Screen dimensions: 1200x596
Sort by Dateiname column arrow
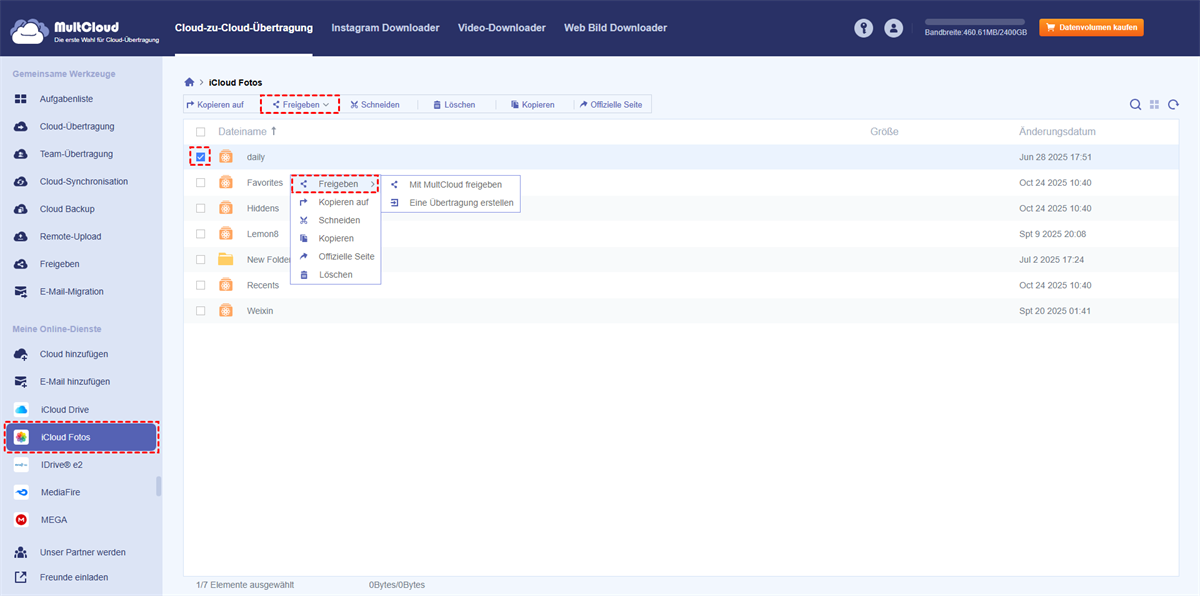click(x=274, y=131)
